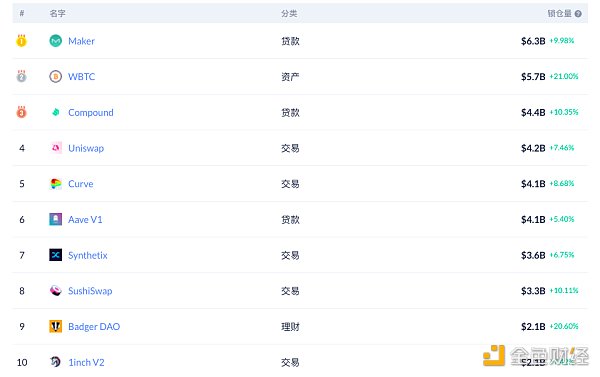
Task: Open the Compound project link
Action: point(91,113)
